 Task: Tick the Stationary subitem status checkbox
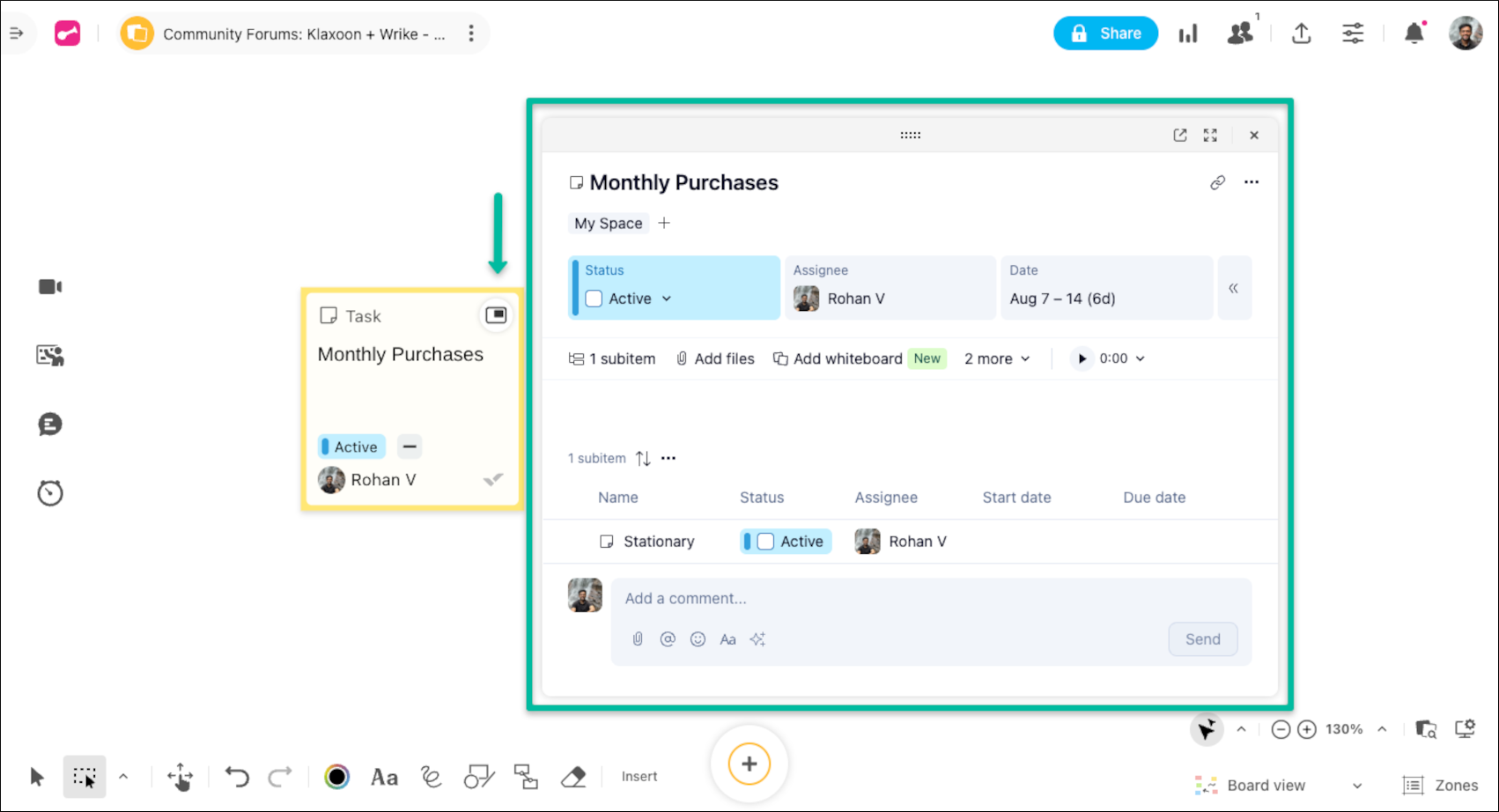pos(765,542)
